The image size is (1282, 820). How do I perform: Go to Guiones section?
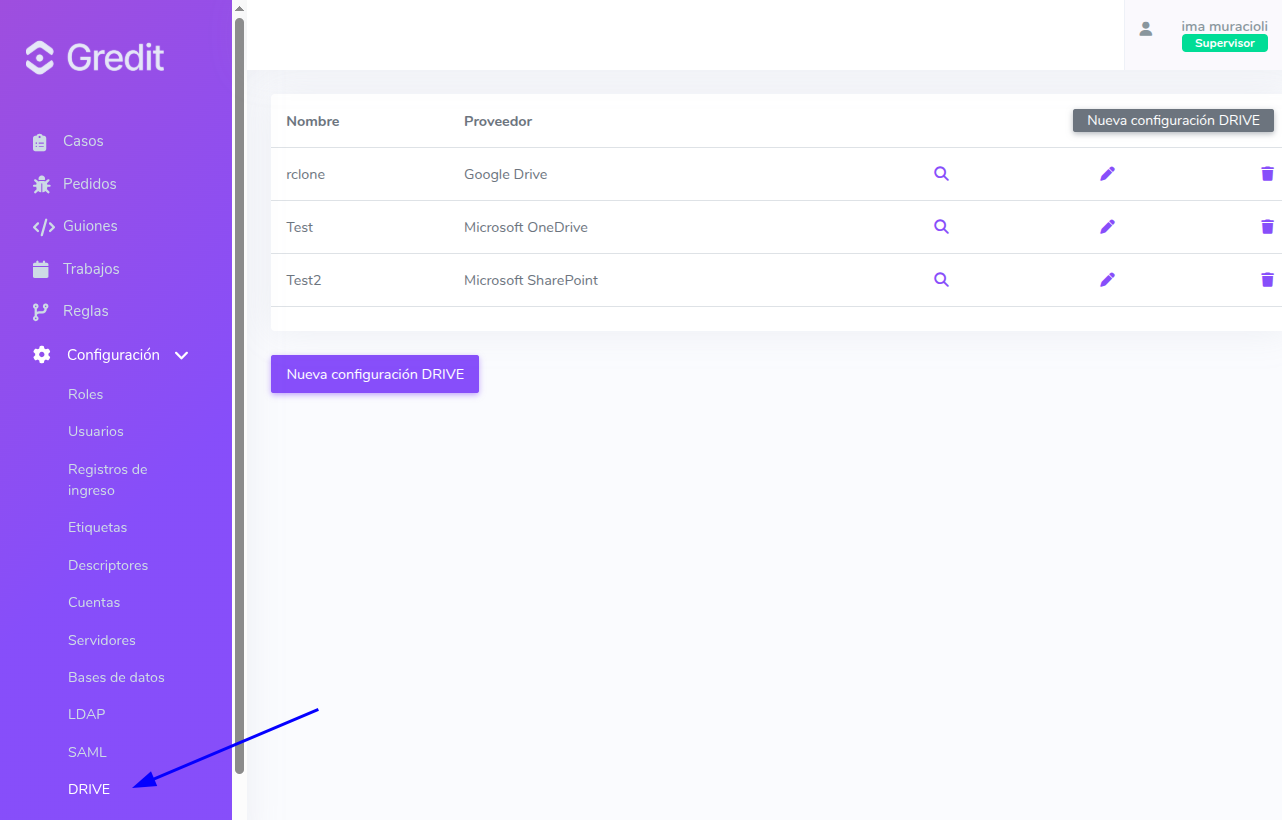tap(90, 226)
